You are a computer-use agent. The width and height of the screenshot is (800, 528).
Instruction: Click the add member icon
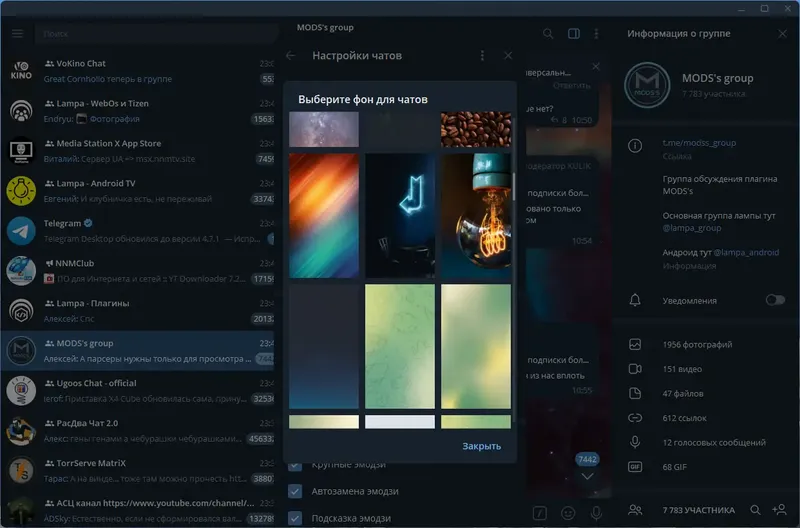(x=779, y=509)
